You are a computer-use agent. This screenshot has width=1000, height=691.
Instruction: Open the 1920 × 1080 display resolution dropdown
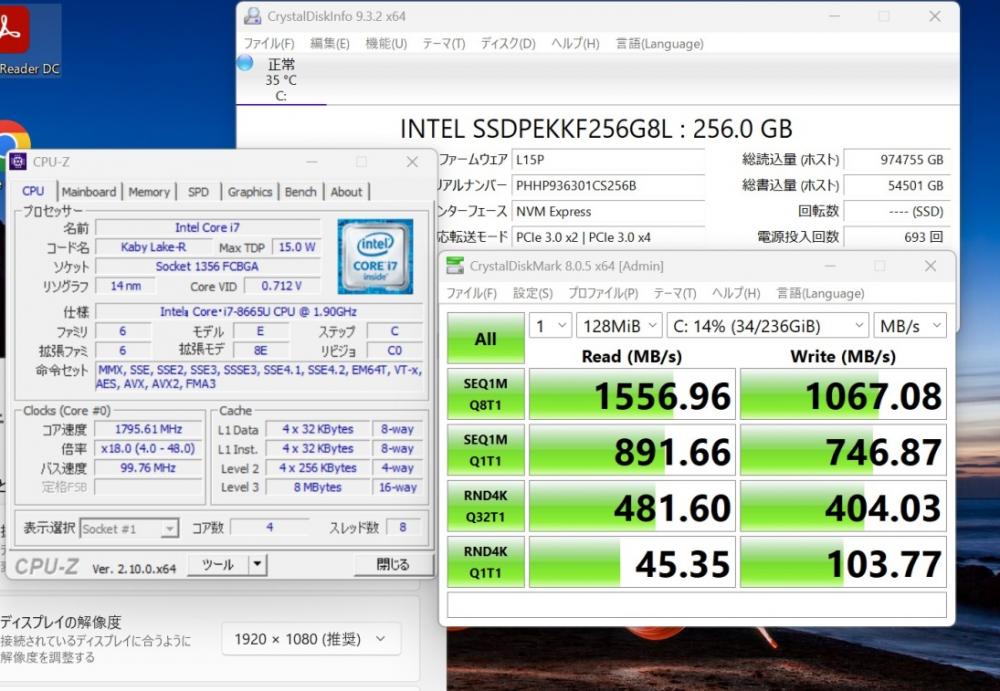pyautogui.click(x=311, y=639)
